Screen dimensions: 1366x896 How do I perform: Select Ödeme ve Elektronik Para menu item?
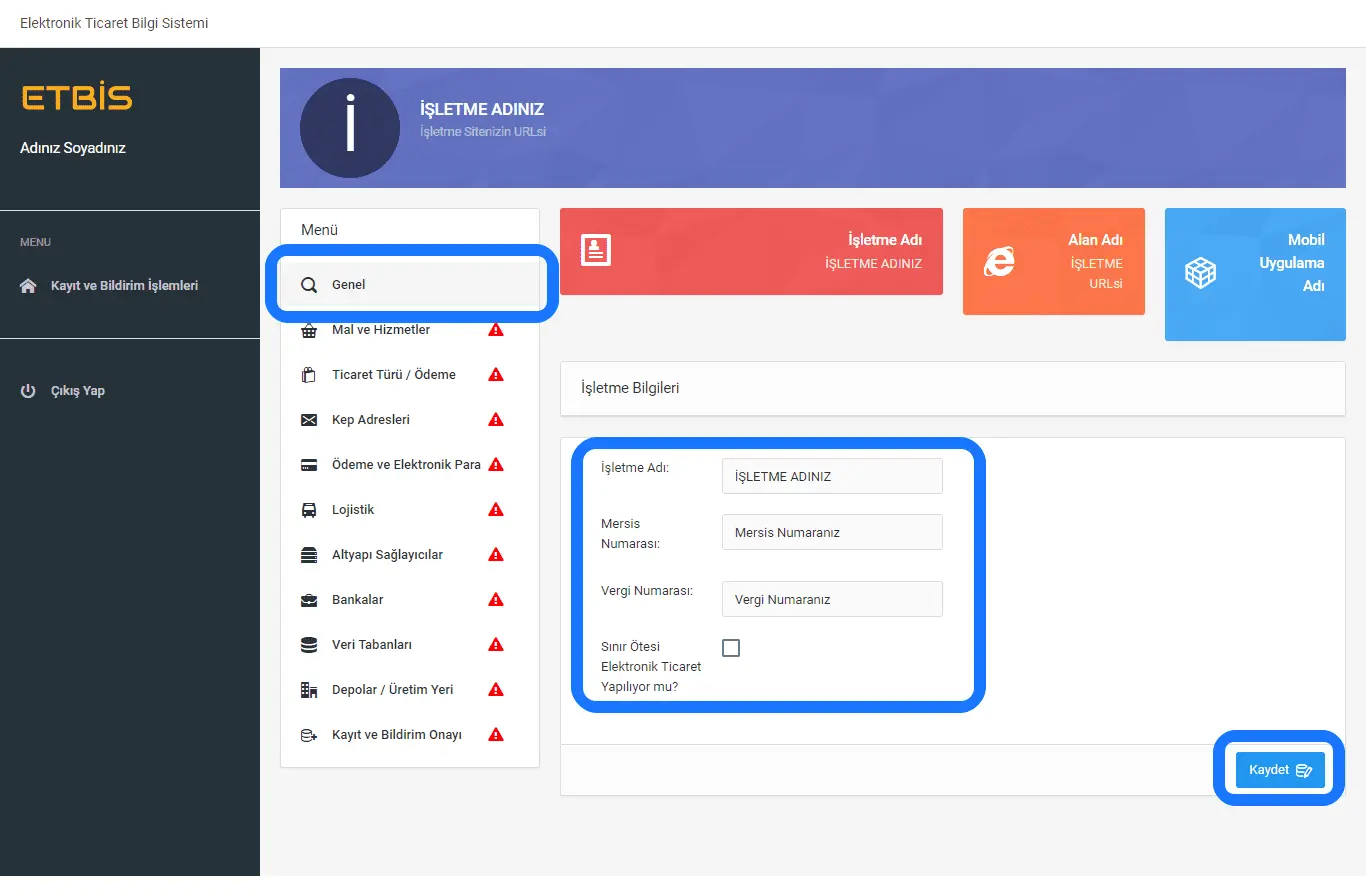click(x=406, y=465)
